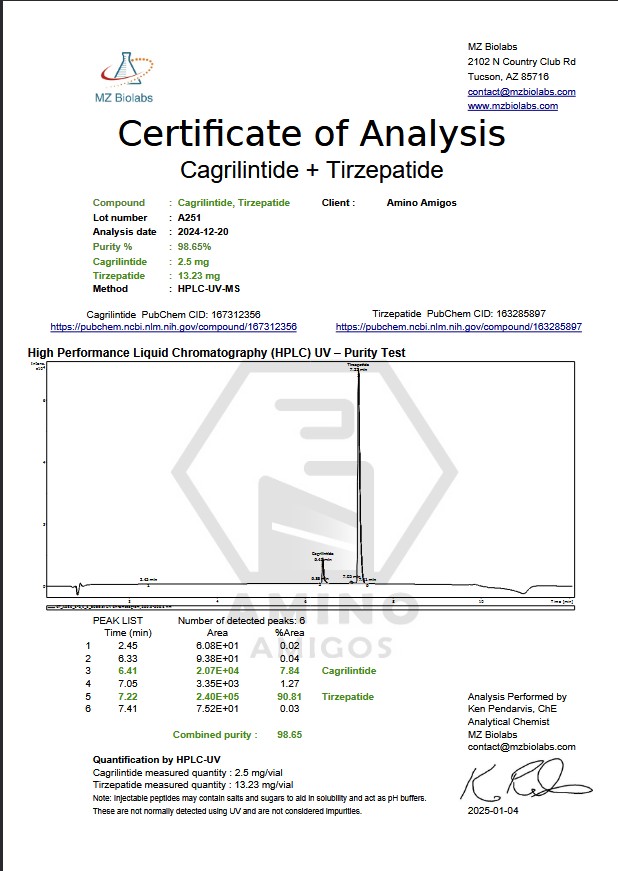Select peak 1 time '2.45'
Image resolution: width=618 pixels, height=871 pixels.
[x=128, y=645]
